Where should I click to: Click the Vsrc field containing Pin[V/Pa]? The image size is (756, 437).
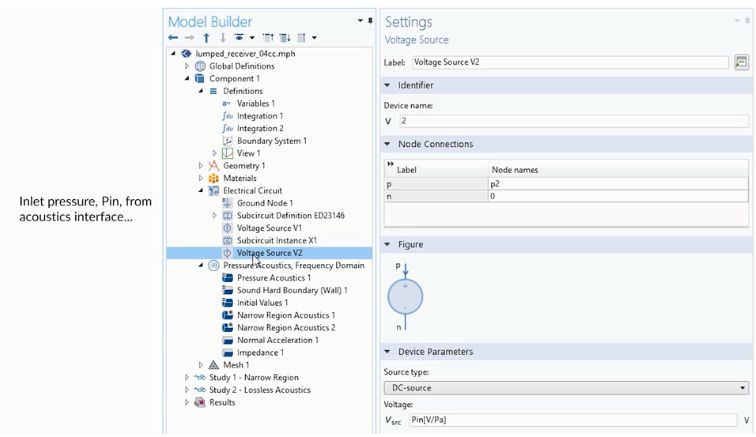pos(573,420)
